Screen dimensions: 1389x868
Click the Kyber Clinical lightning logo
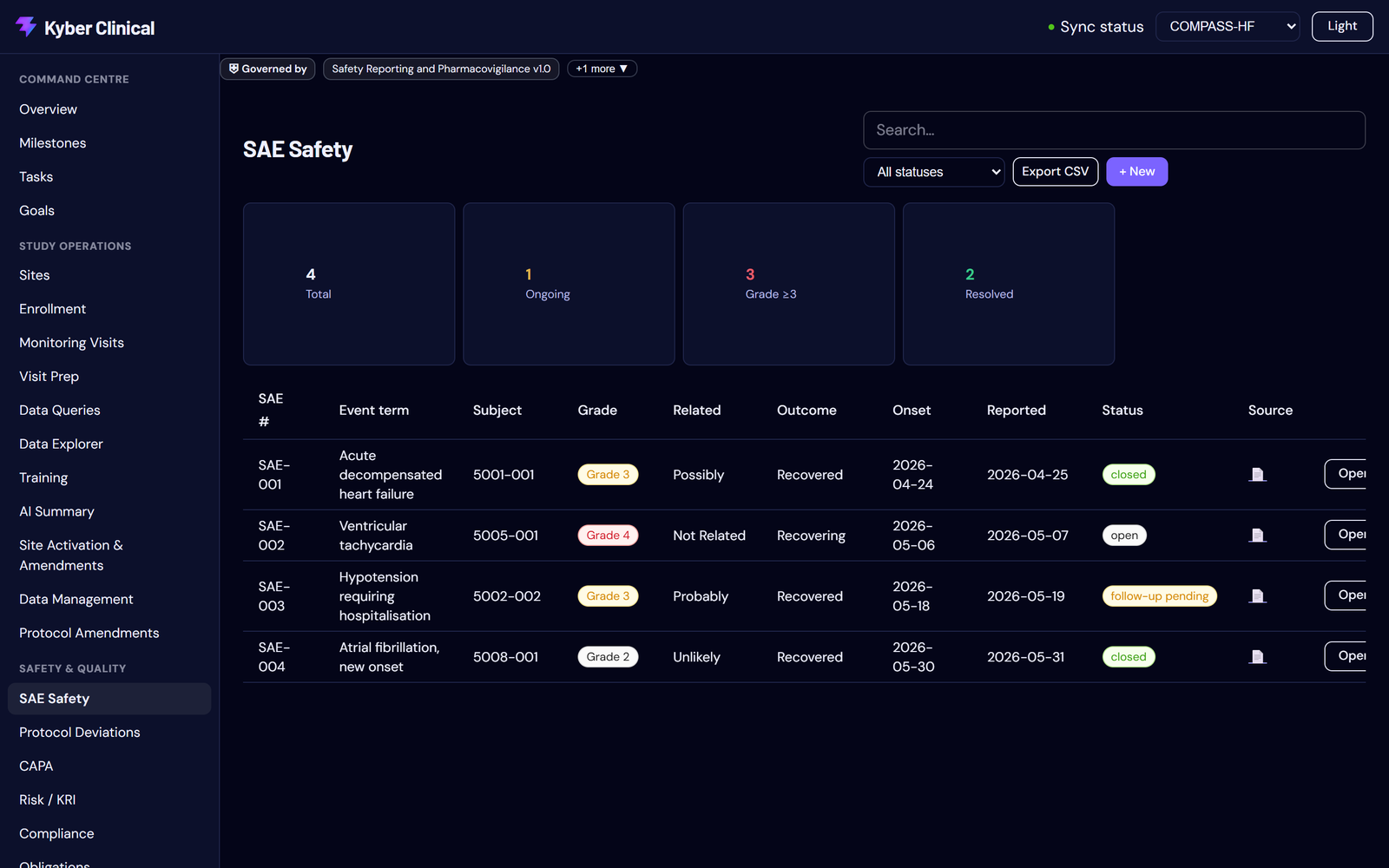[26, 27]
